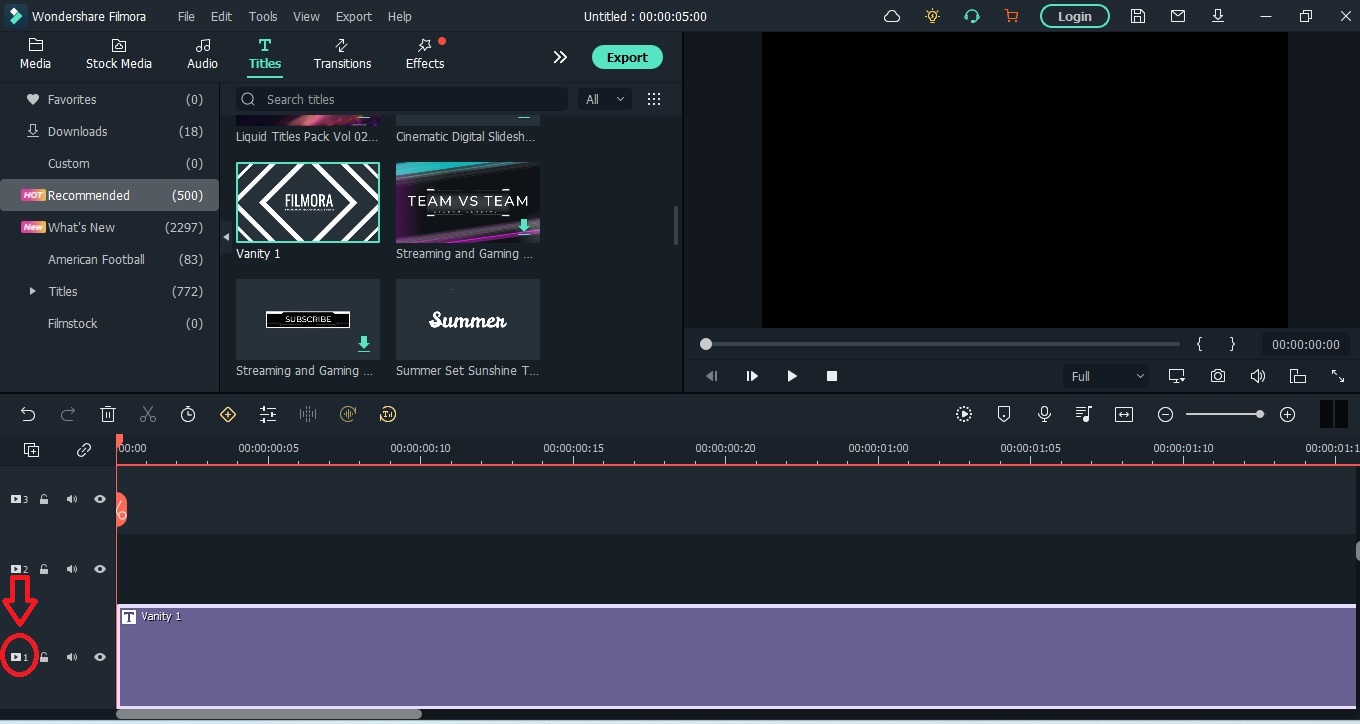Mute track 3 speaker icon
This screenshot has height=724, width=1360.
click(72, 499)
